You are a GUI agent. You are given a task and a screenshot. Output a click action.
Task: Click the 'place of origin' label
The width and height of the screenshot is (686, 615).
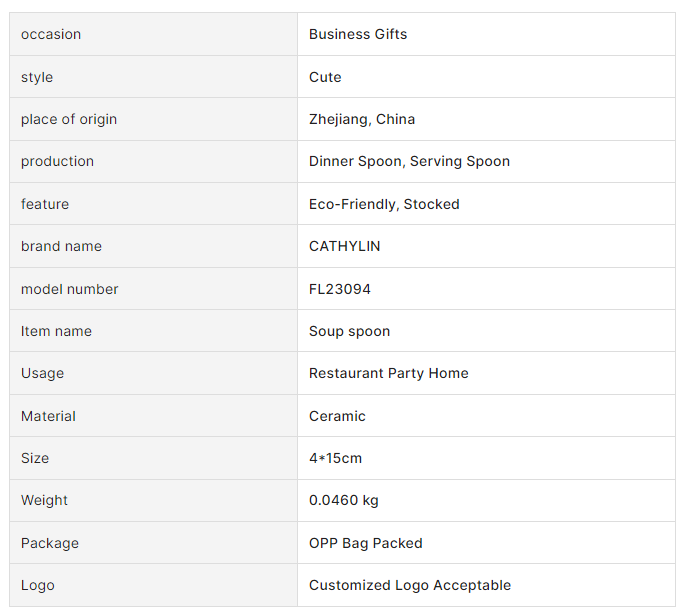pyautogui.click(x=69, y=119)
